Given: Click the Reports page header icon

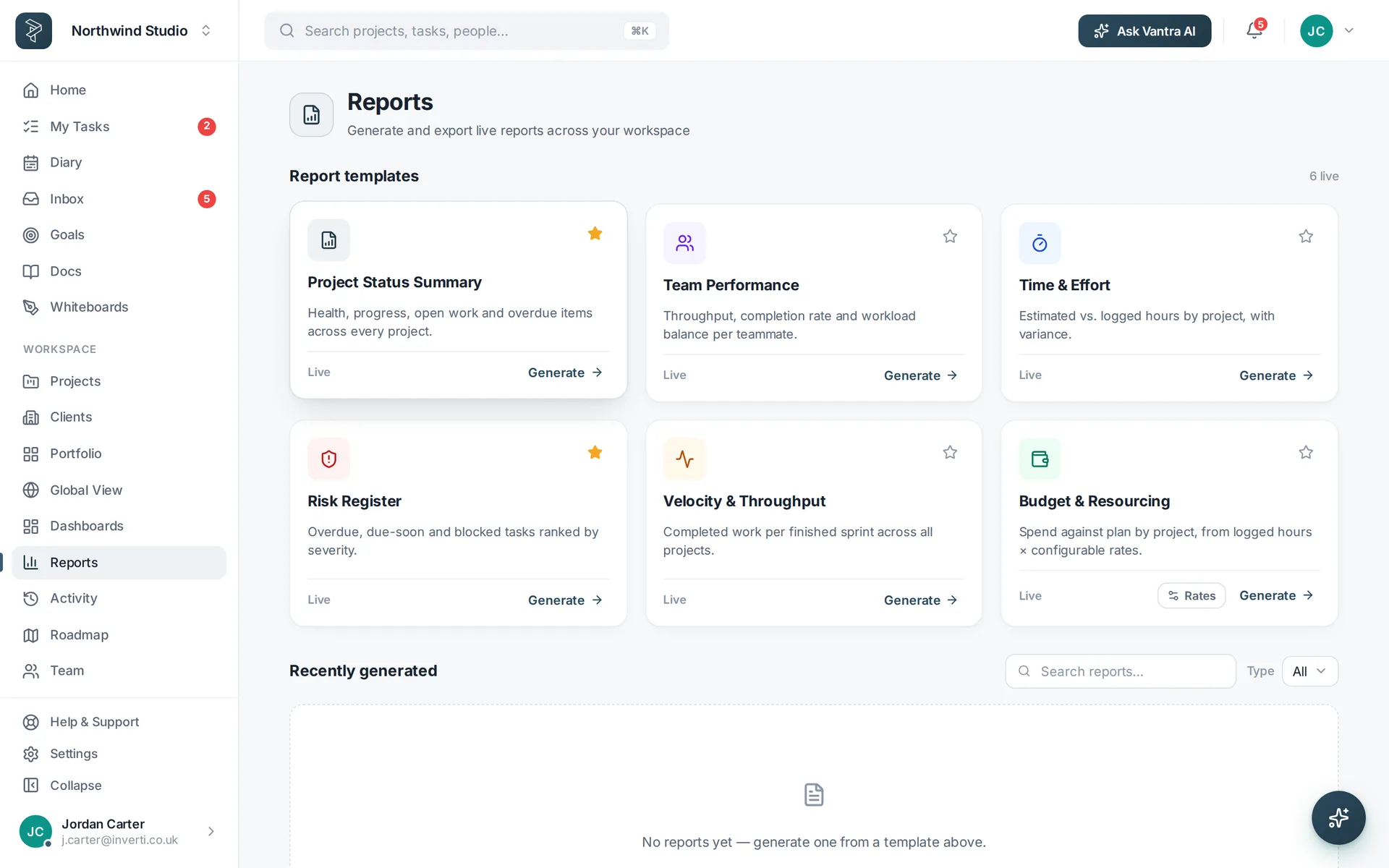Looking at the screenshot, I should click(311, 114).
